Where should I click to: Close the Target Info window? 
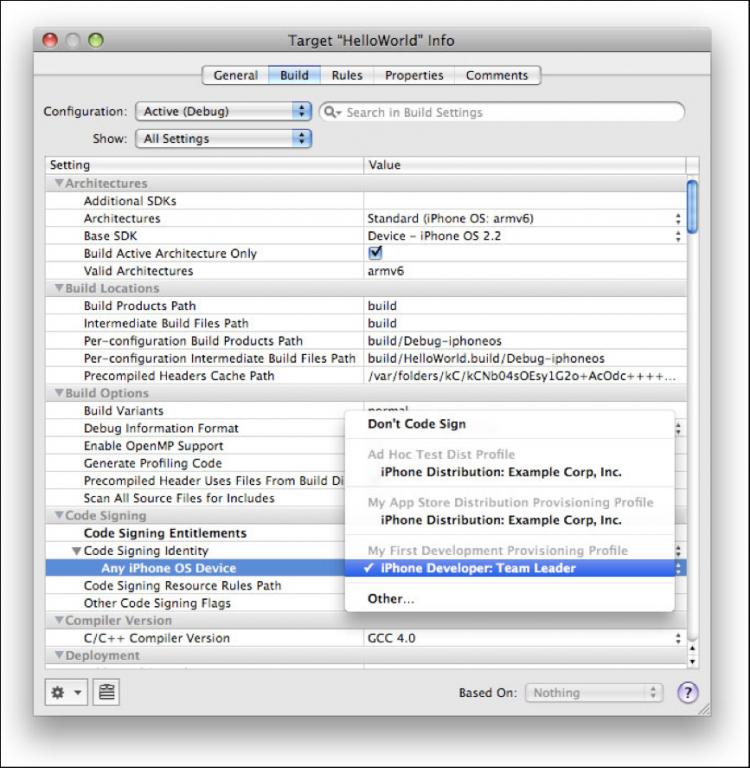[50, 40]
